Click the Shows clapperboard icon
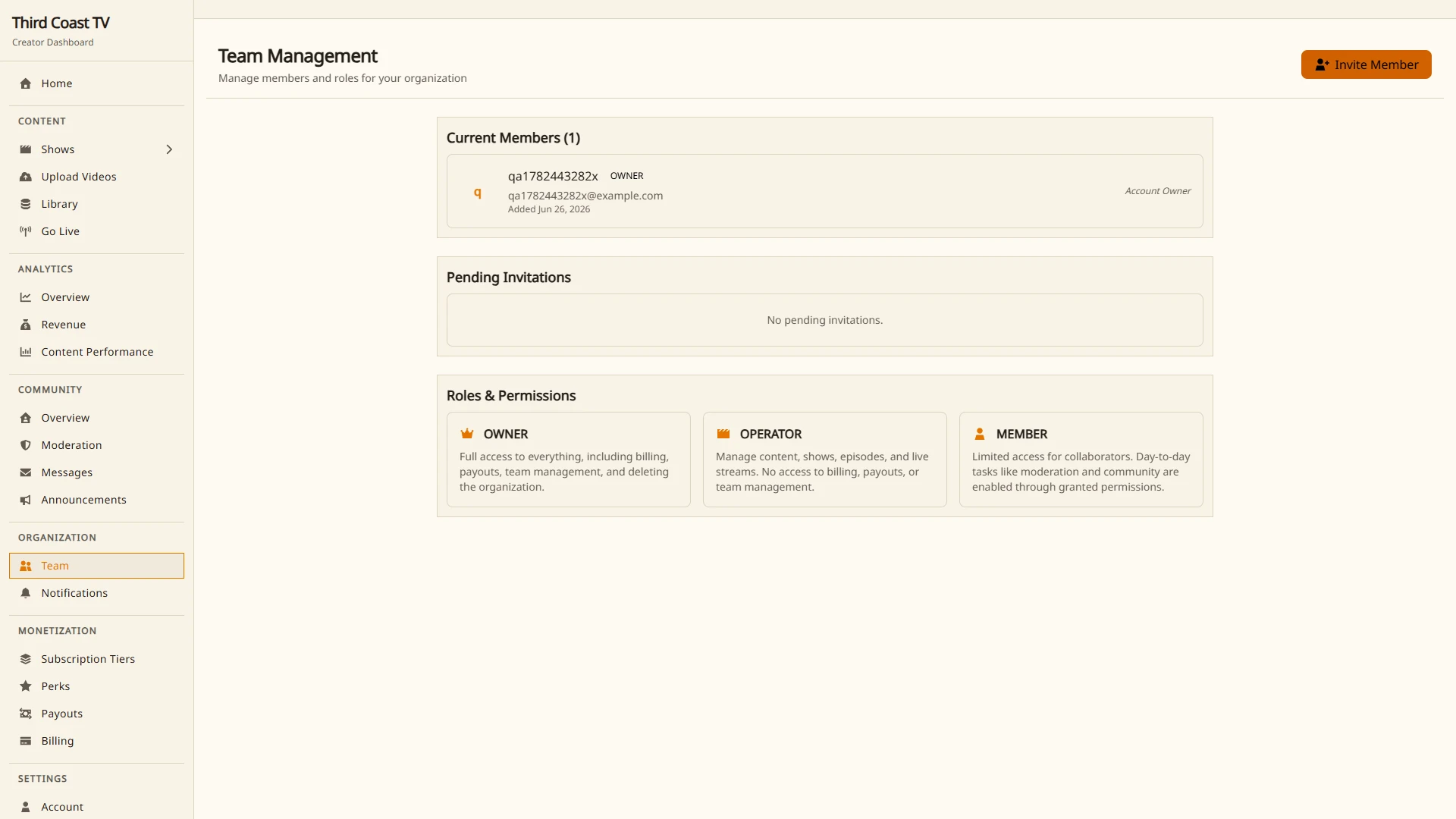This screenshot has height=819, width=1456. 26,149
